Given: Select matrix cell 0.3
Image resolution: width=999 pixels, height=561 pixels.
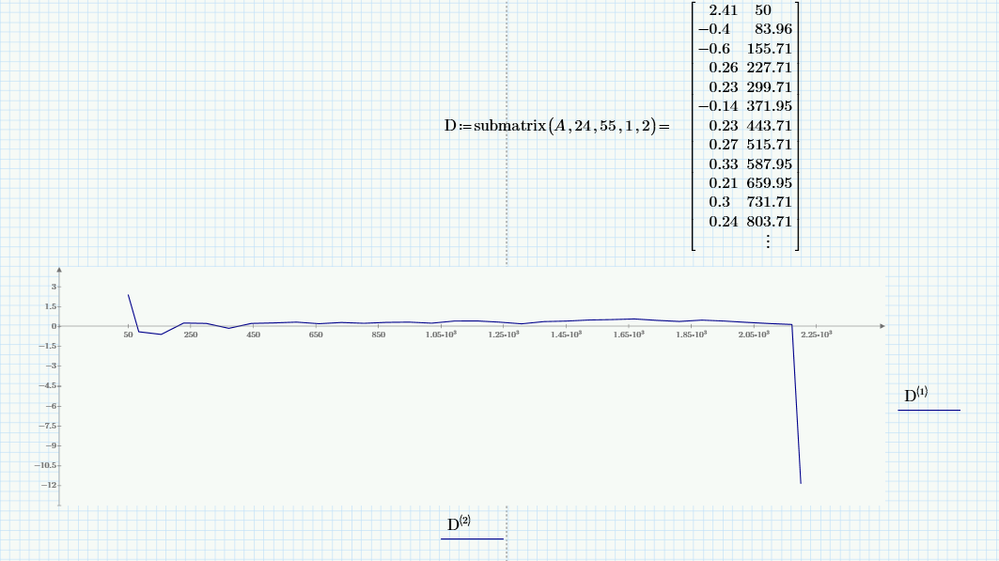Looking at the screenshot, I should pyautogui.click(x=719, y=202).
